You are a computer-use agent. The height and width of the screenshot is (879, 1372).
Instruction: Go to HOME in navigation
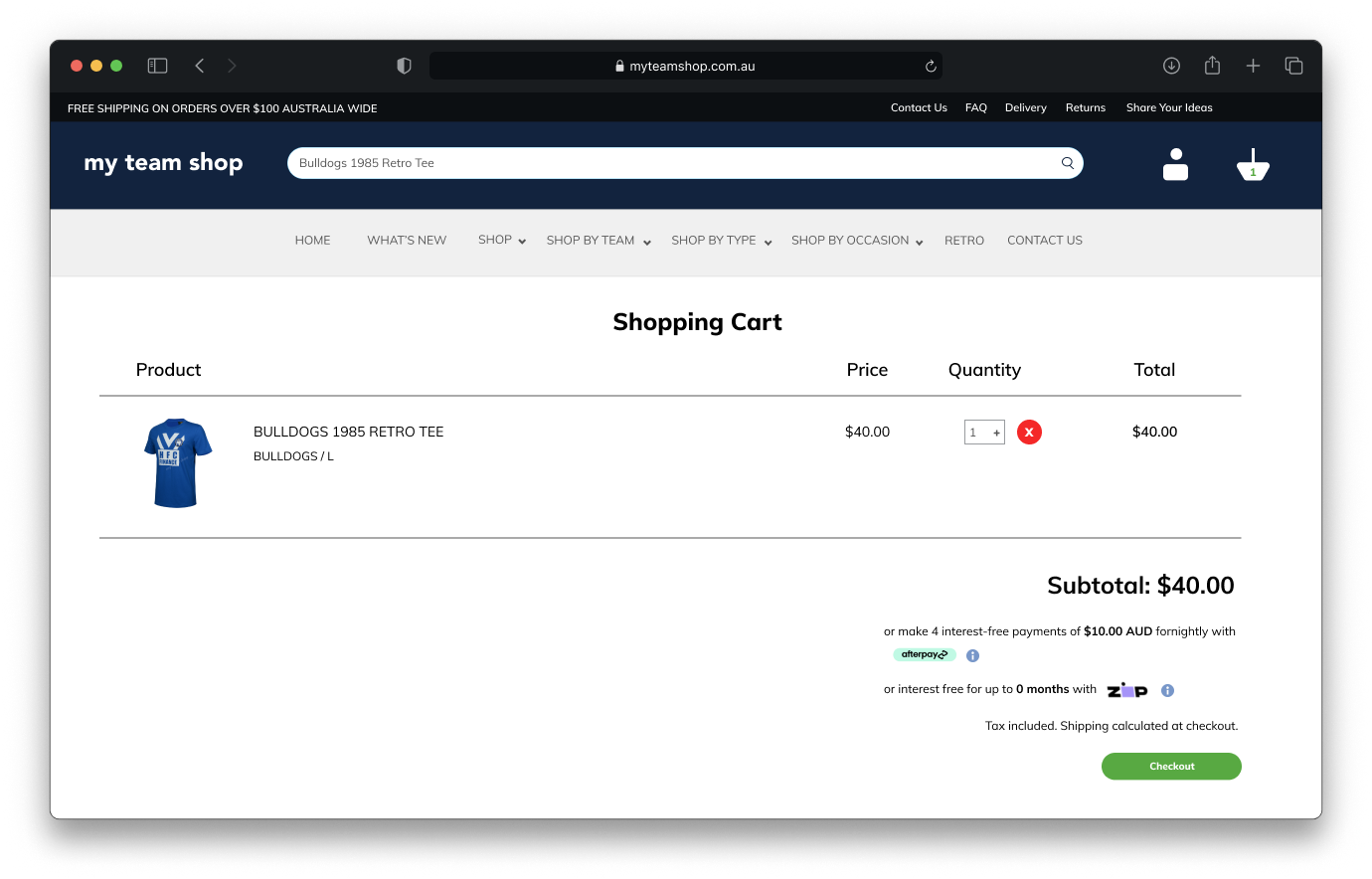point(312,241)
